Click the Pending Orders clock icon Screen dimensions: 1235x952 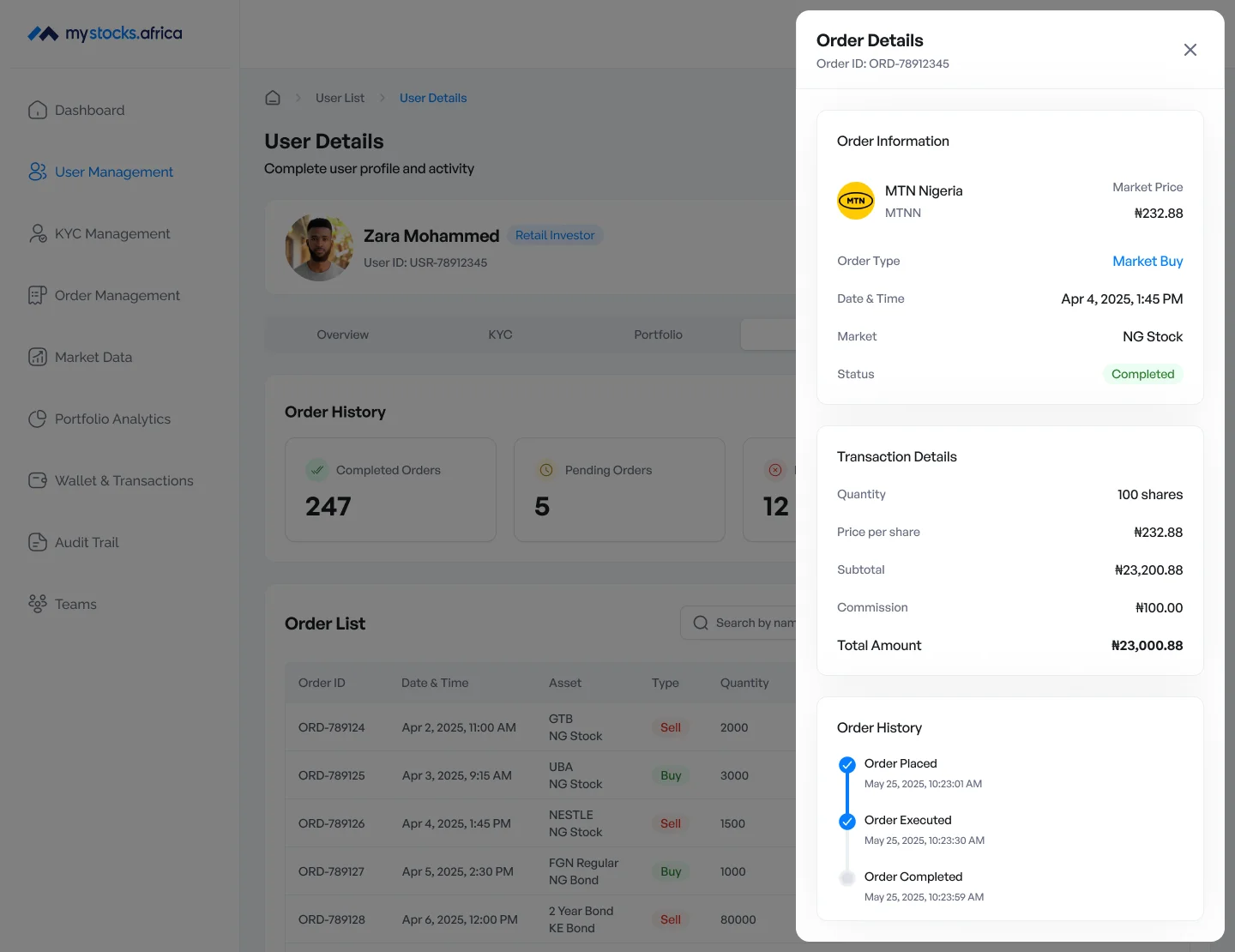point(546,470)
